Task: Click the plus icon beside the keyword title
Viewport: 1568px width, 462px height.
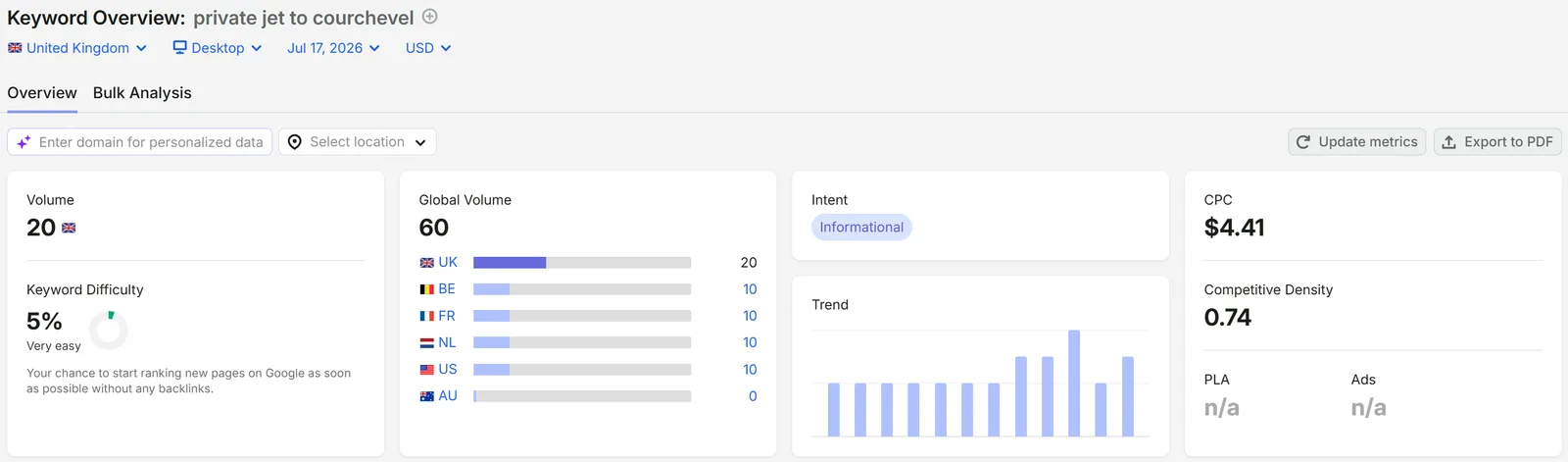Action: tap(429, 17)
